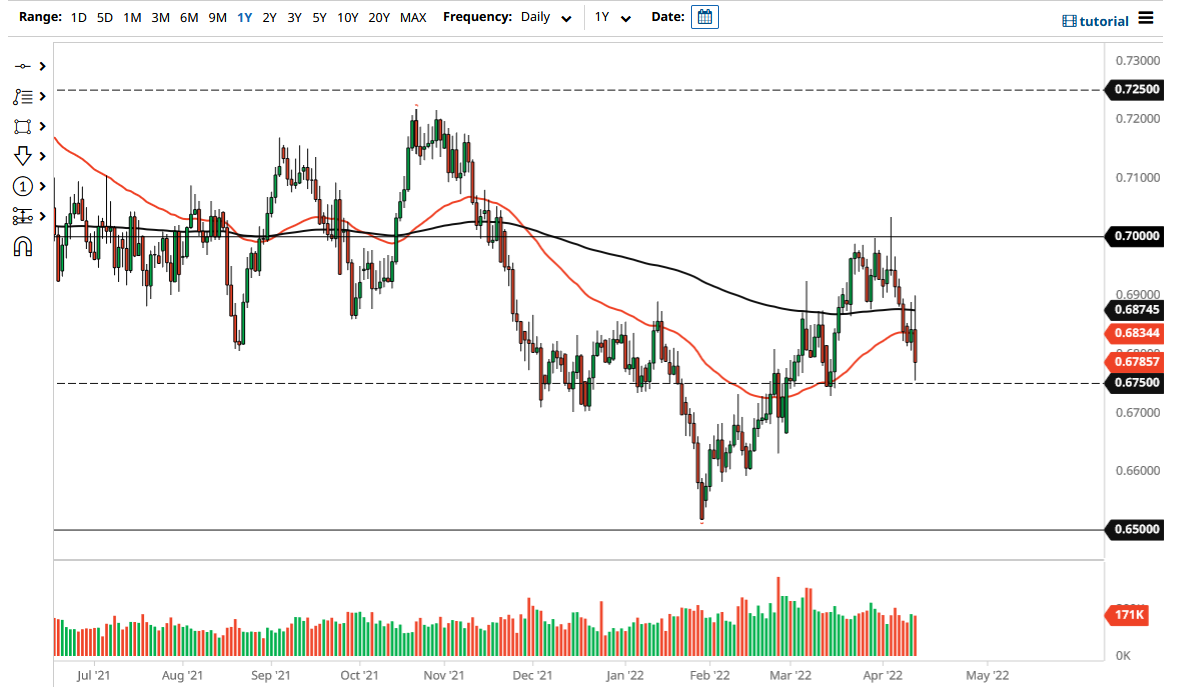Select the MAX range tab
This screenshot has height=699, width=1177.
click(x=413, y=17)
